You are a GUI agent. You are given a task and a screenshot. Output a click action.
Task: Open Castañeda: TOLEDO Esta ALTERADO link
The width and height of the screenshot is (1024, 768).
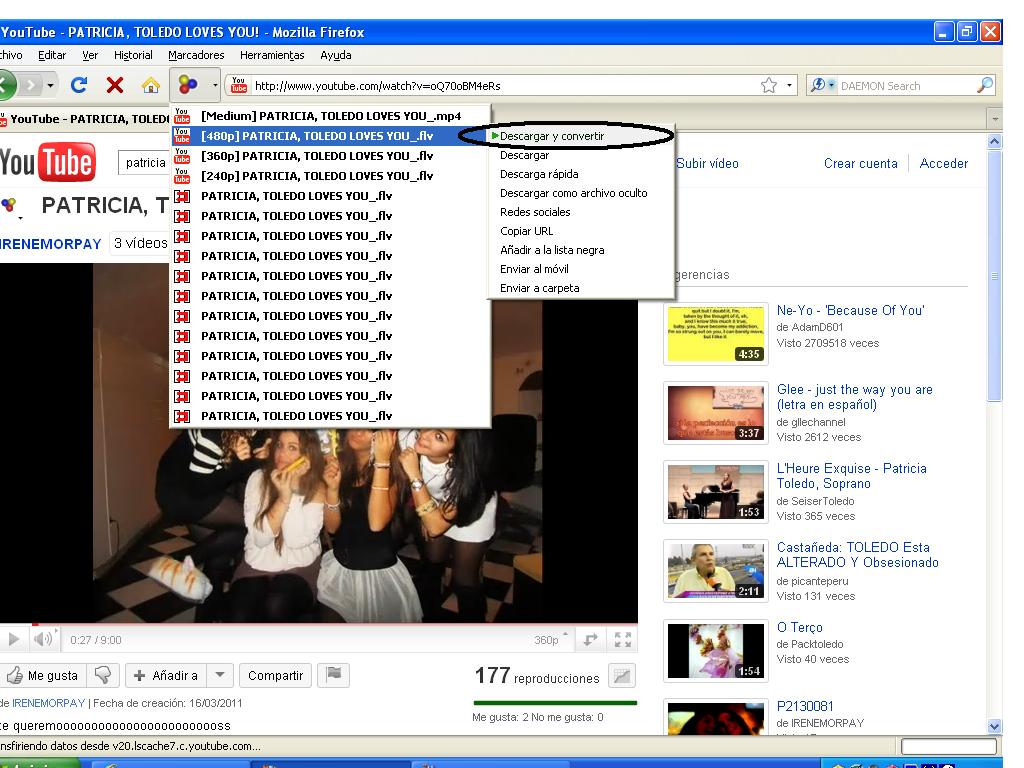pyautogui.click(x=857, y=554)
